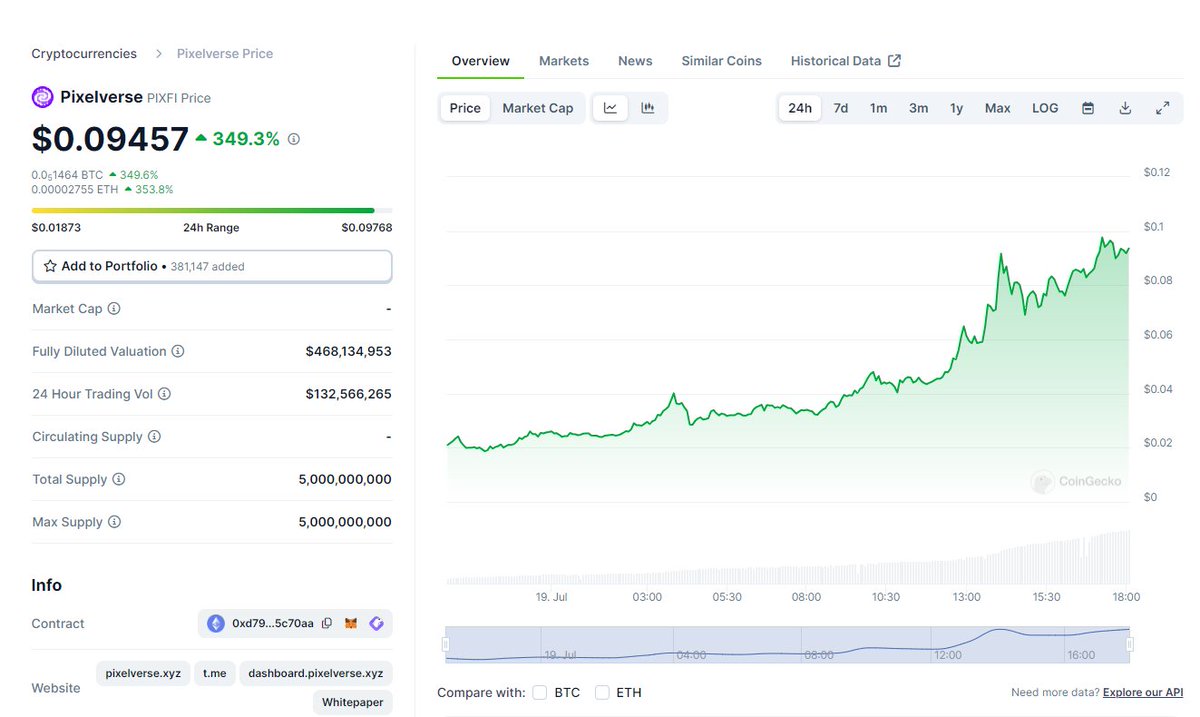
Task: Click the Ethereum chain icon in Contract
Action: [x=216, y=624]
